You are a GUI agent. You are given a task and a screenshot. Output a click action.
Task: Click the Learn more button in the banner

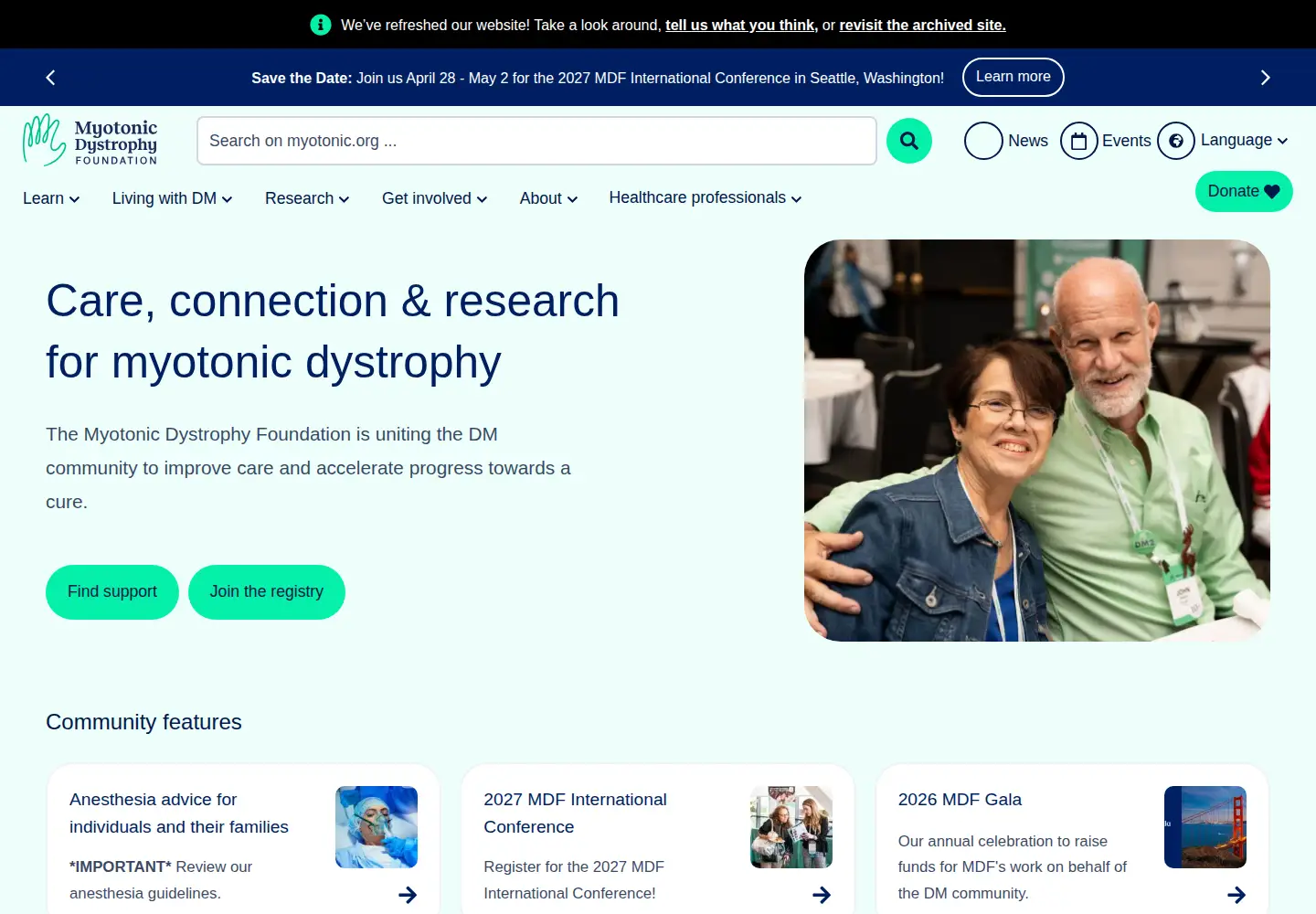[x=1014, y=77]
